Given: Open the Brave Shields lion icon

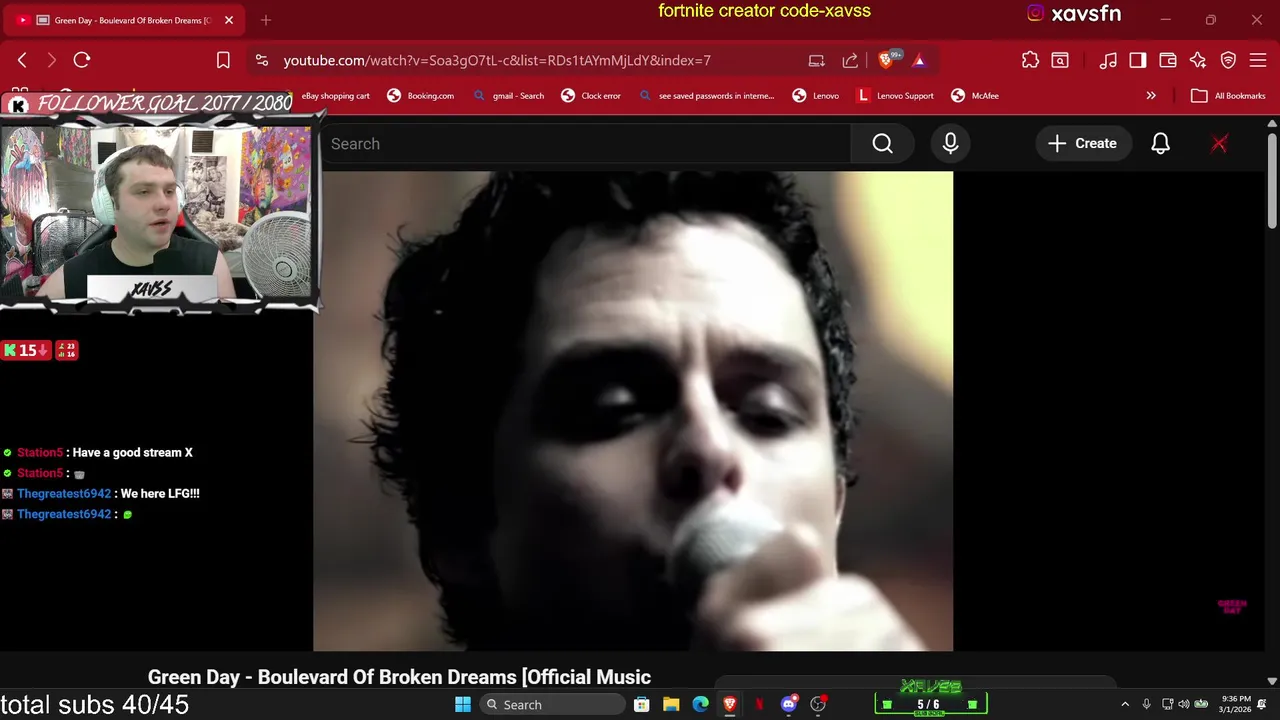Looking at the screenshot, I should [885, 60].
